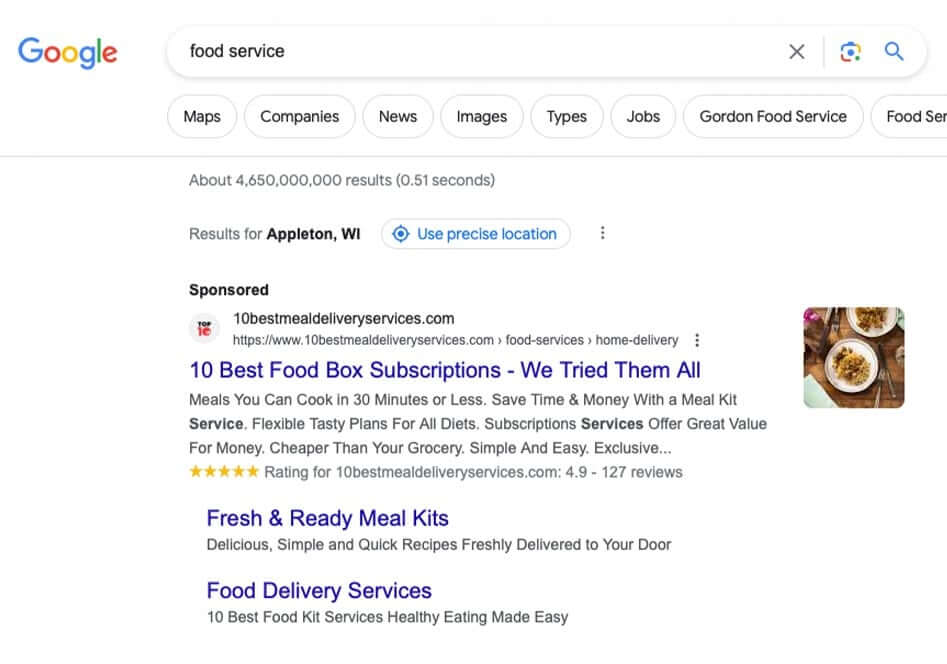Image resolution: width=947 pixels, height=664 pixels.
Task: Select the Companies filter chip
Action: [299, 116]
